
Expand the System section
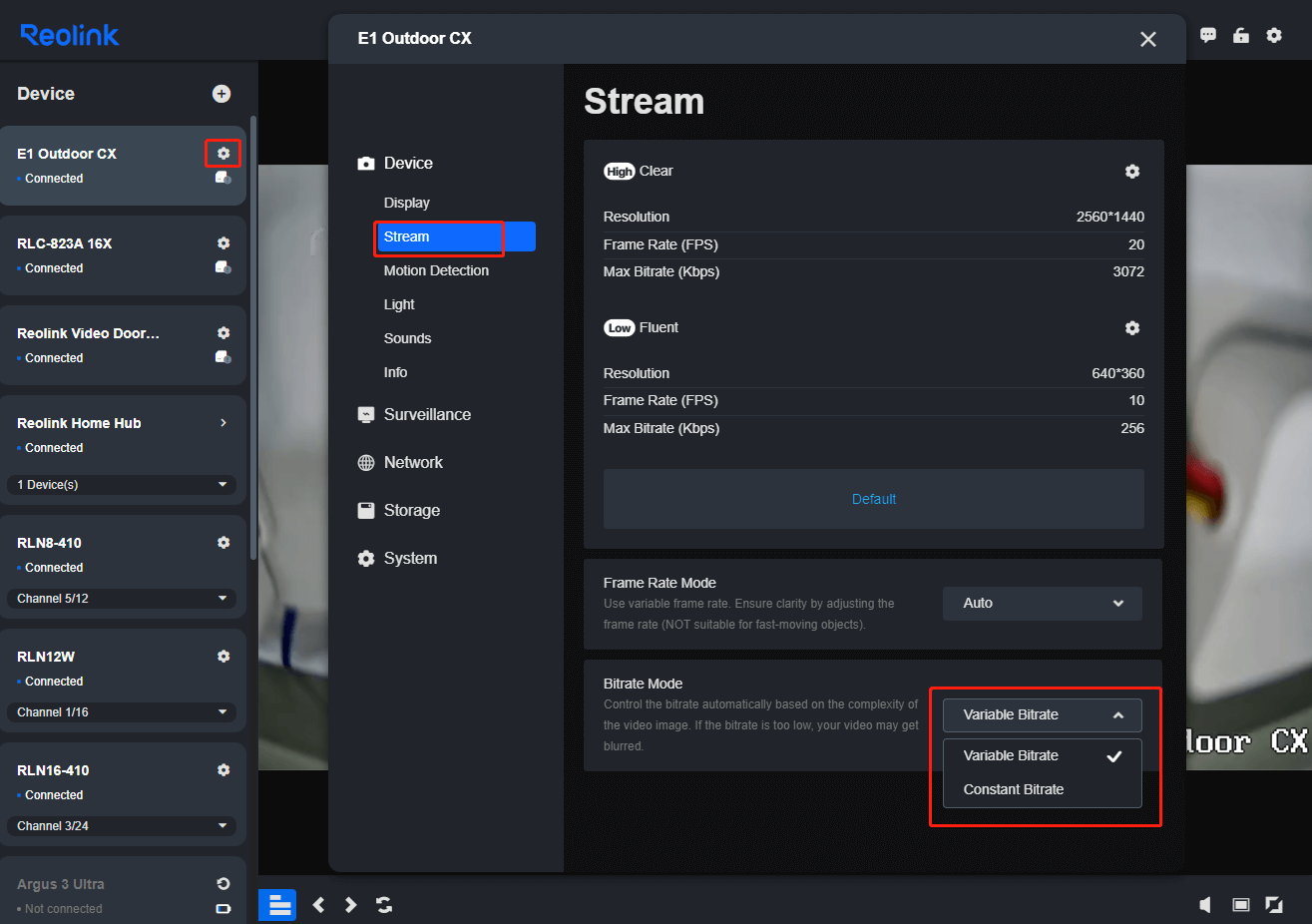397,558
